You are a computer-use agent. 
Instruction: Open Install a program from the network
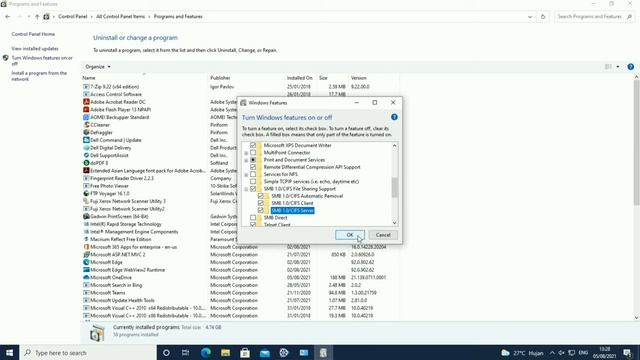pos(39,76)
